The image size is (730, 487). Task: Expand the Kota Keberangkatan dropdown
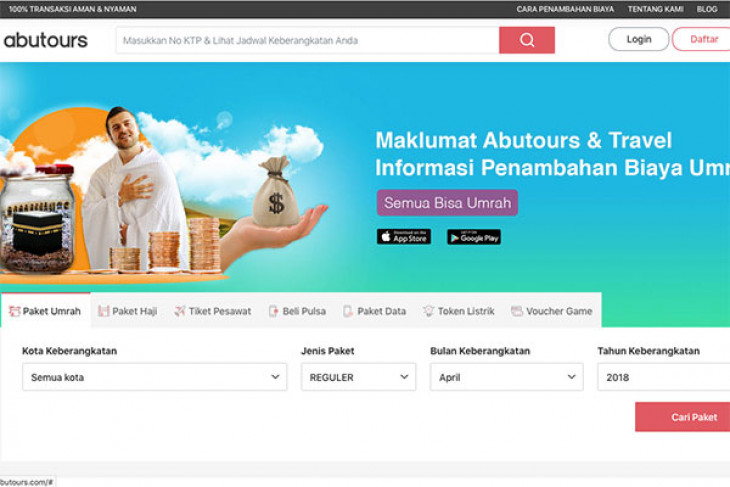click(155, 377)
